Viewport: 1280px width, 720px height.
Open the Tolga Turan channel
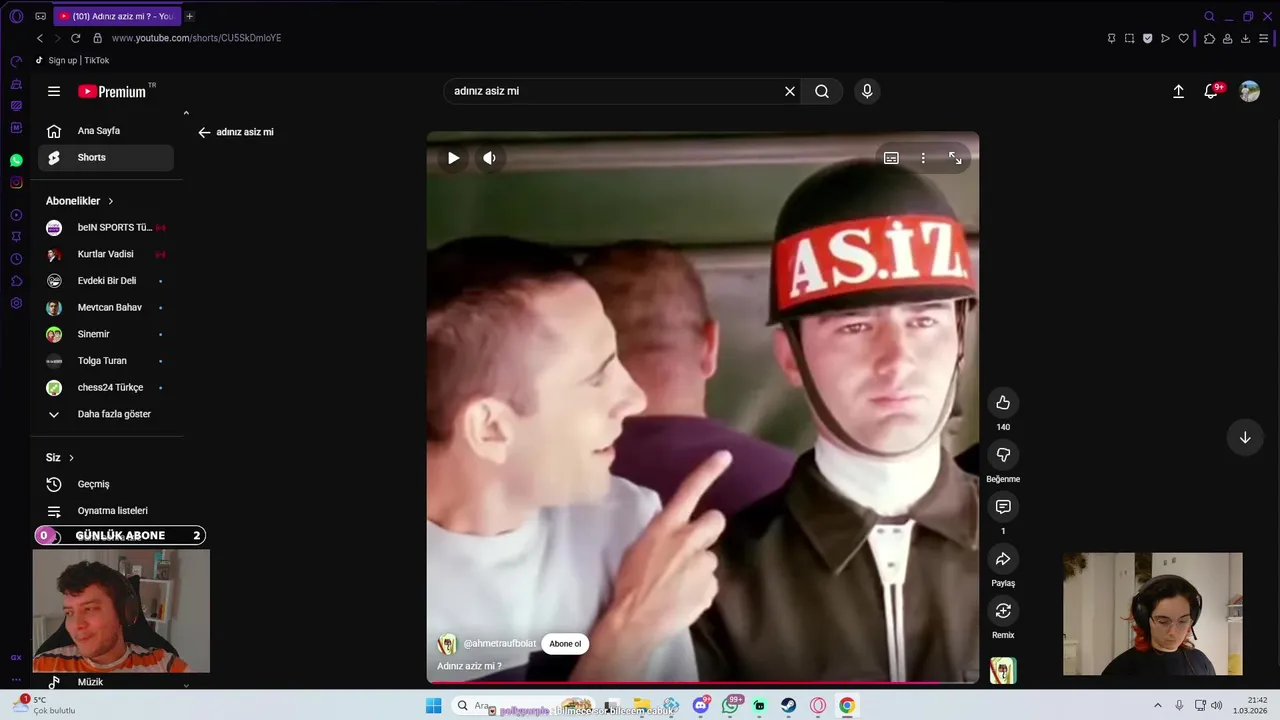coord(106,361)
